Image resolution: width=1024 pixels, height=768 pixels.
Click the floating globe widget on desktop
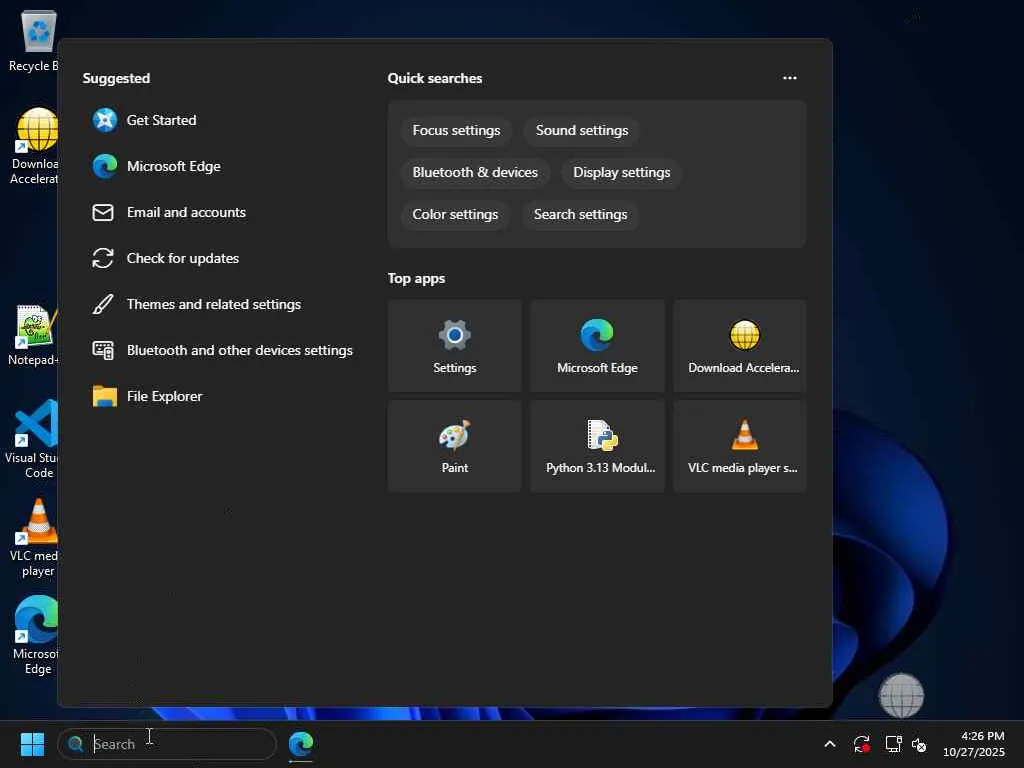pyautogui.click(x=902, y=696)
